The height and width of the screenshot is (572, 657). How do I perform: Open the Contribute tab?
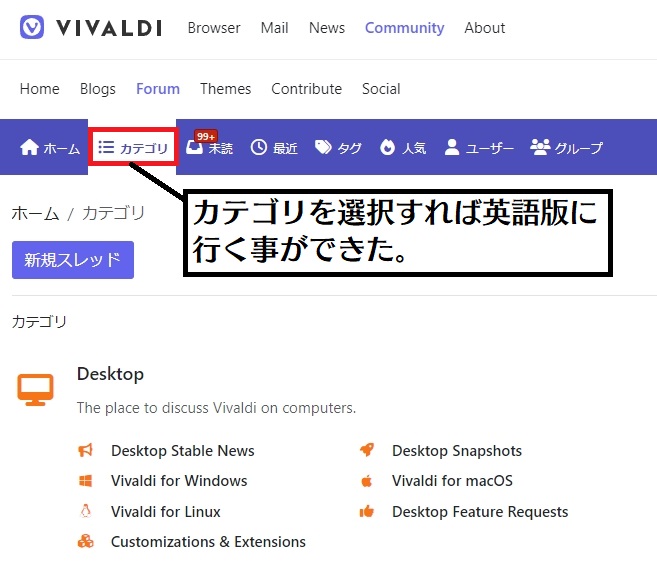click(x=306, y=89)
